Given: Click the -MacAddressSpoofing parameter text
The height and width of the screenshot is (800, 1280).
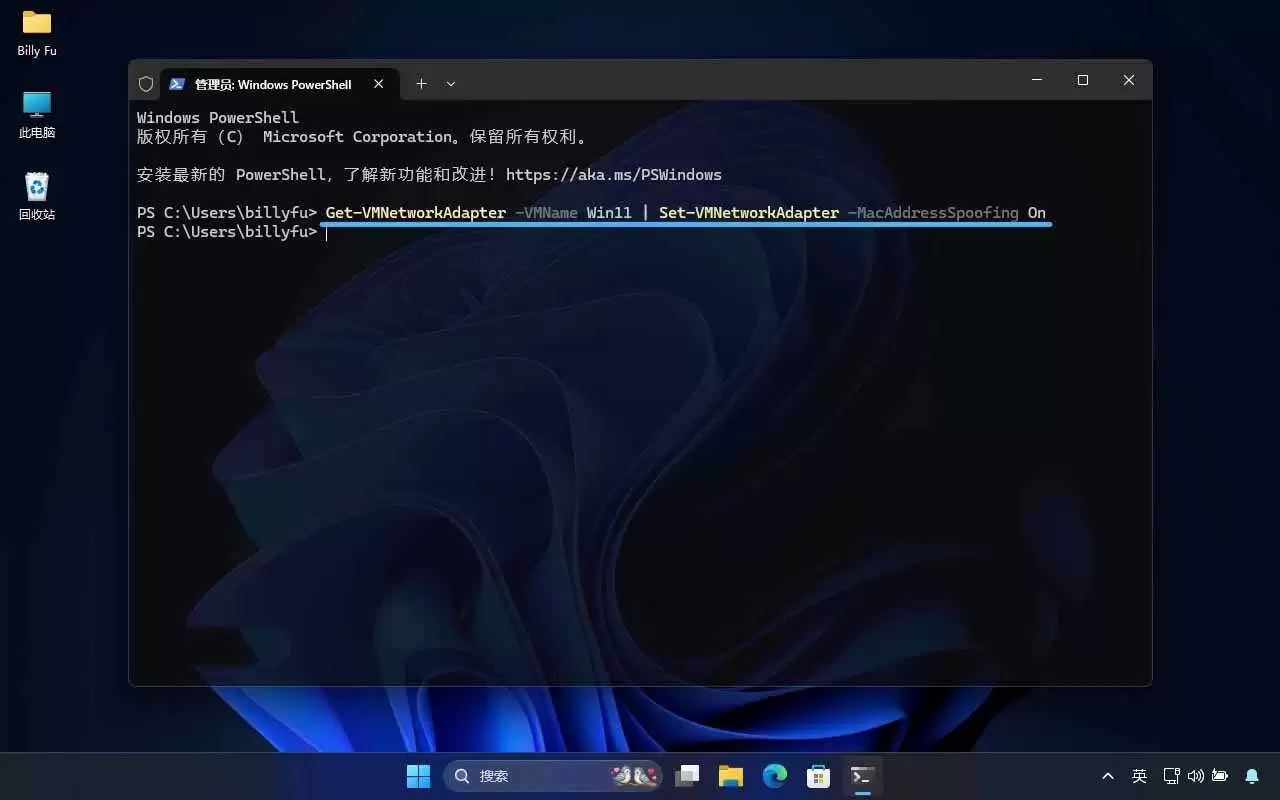Looking at the screenshot, I should [933, 213].
